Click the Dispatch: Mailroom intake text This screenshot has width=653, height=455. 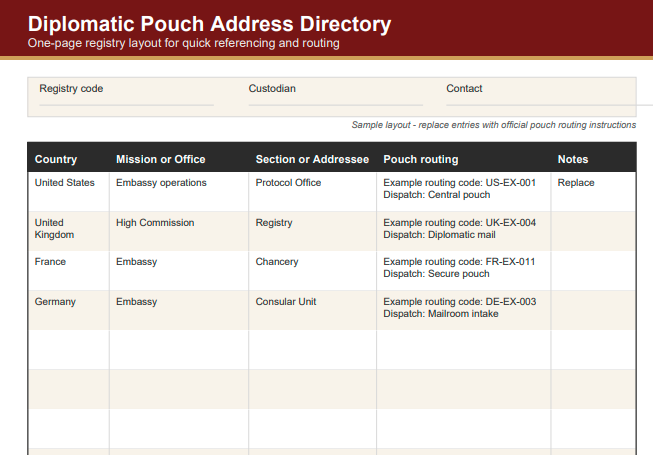[x=441, y=314]
